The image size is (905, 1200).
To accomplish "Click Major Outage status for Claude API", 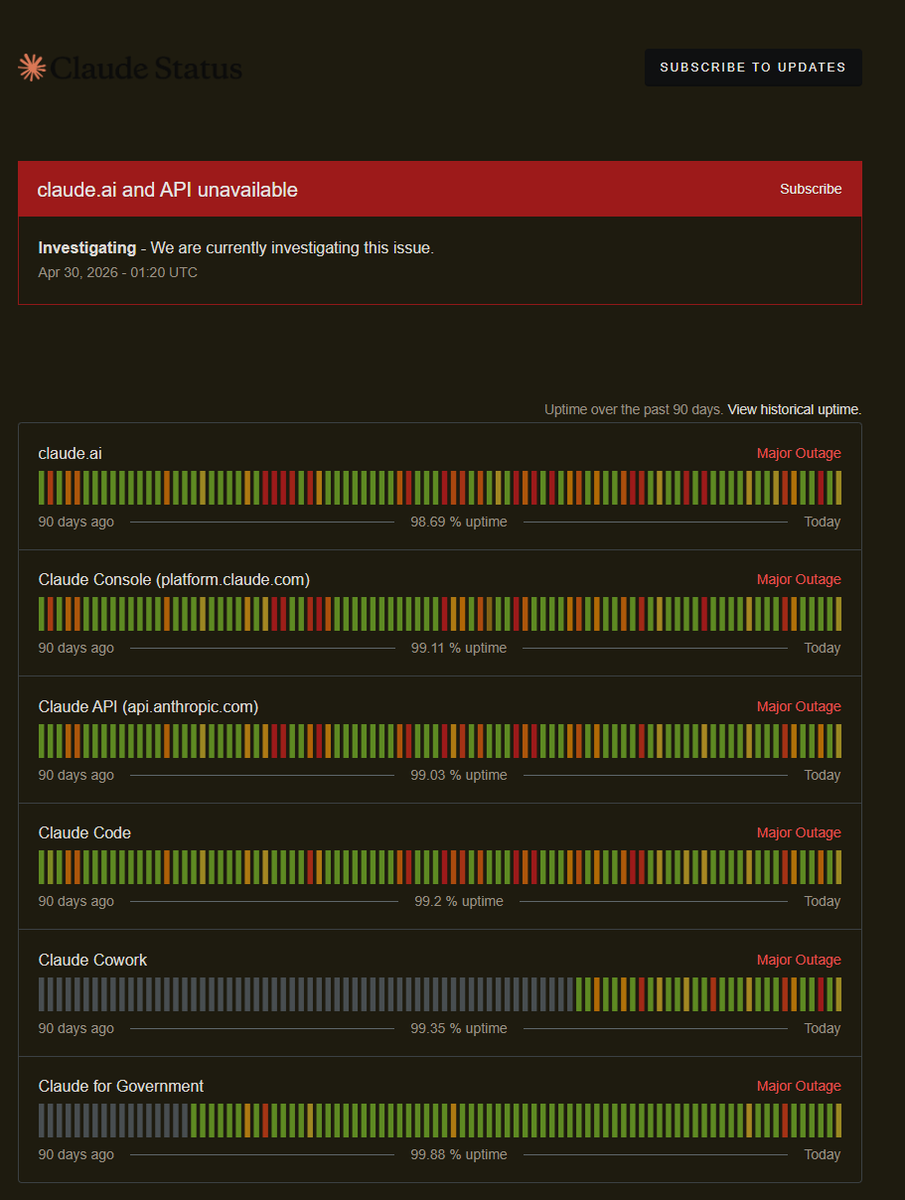I will point(799,707).
